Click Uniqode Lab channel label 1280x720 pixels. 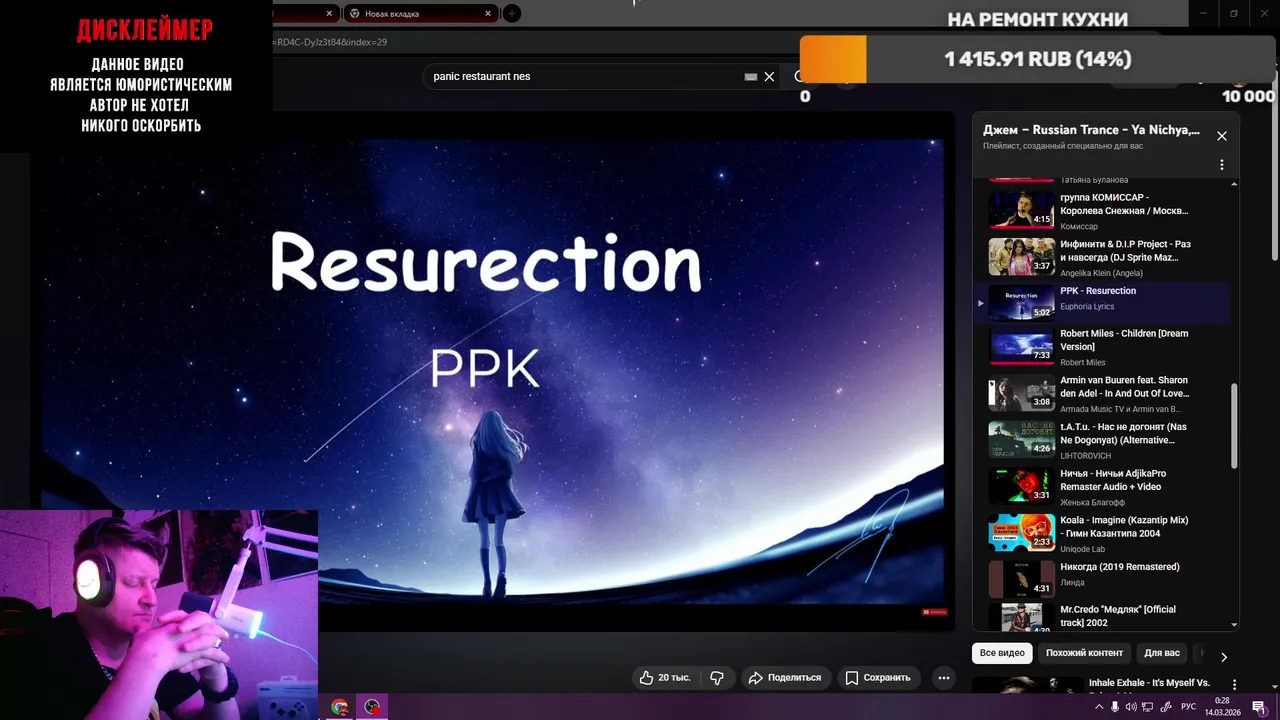1083,549
